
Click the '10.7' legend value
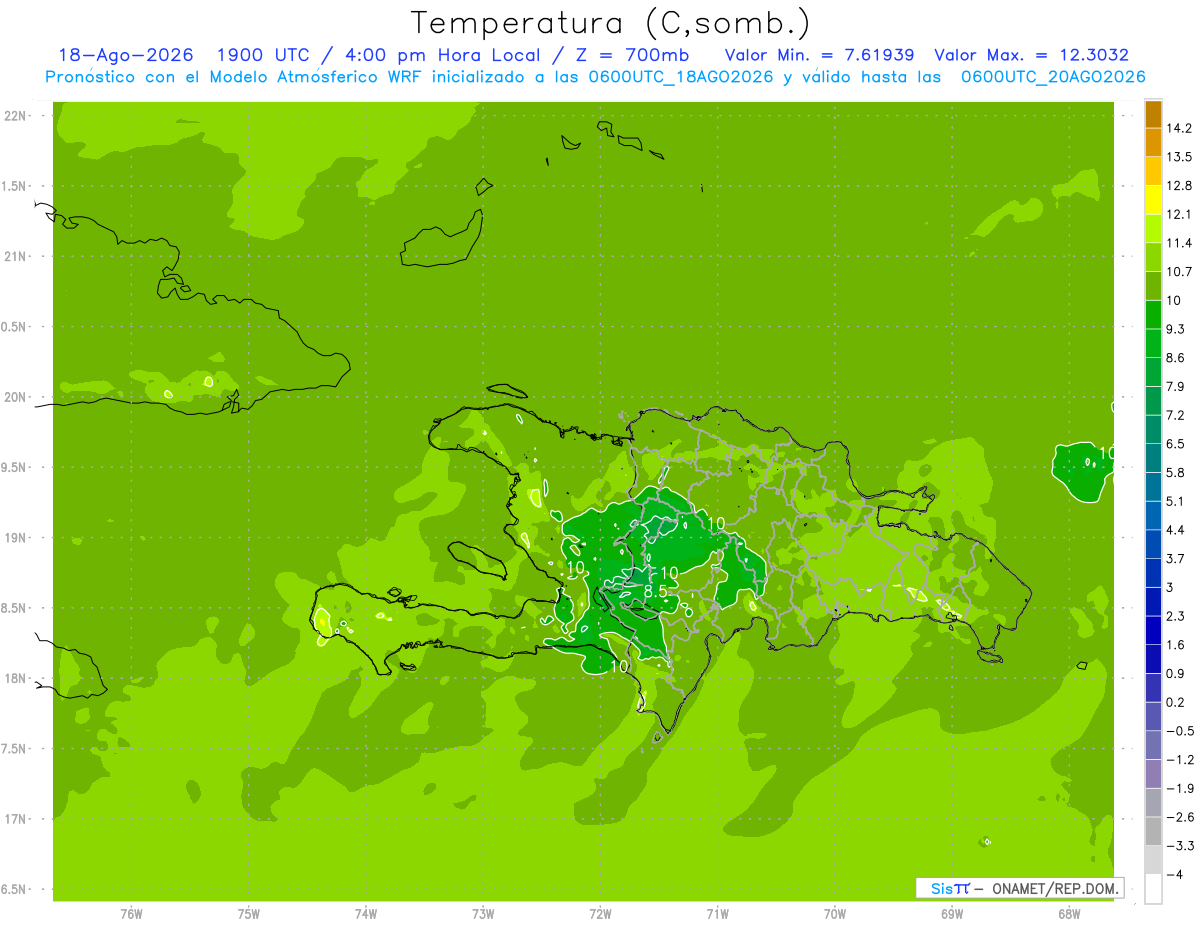click(1180, 272)
